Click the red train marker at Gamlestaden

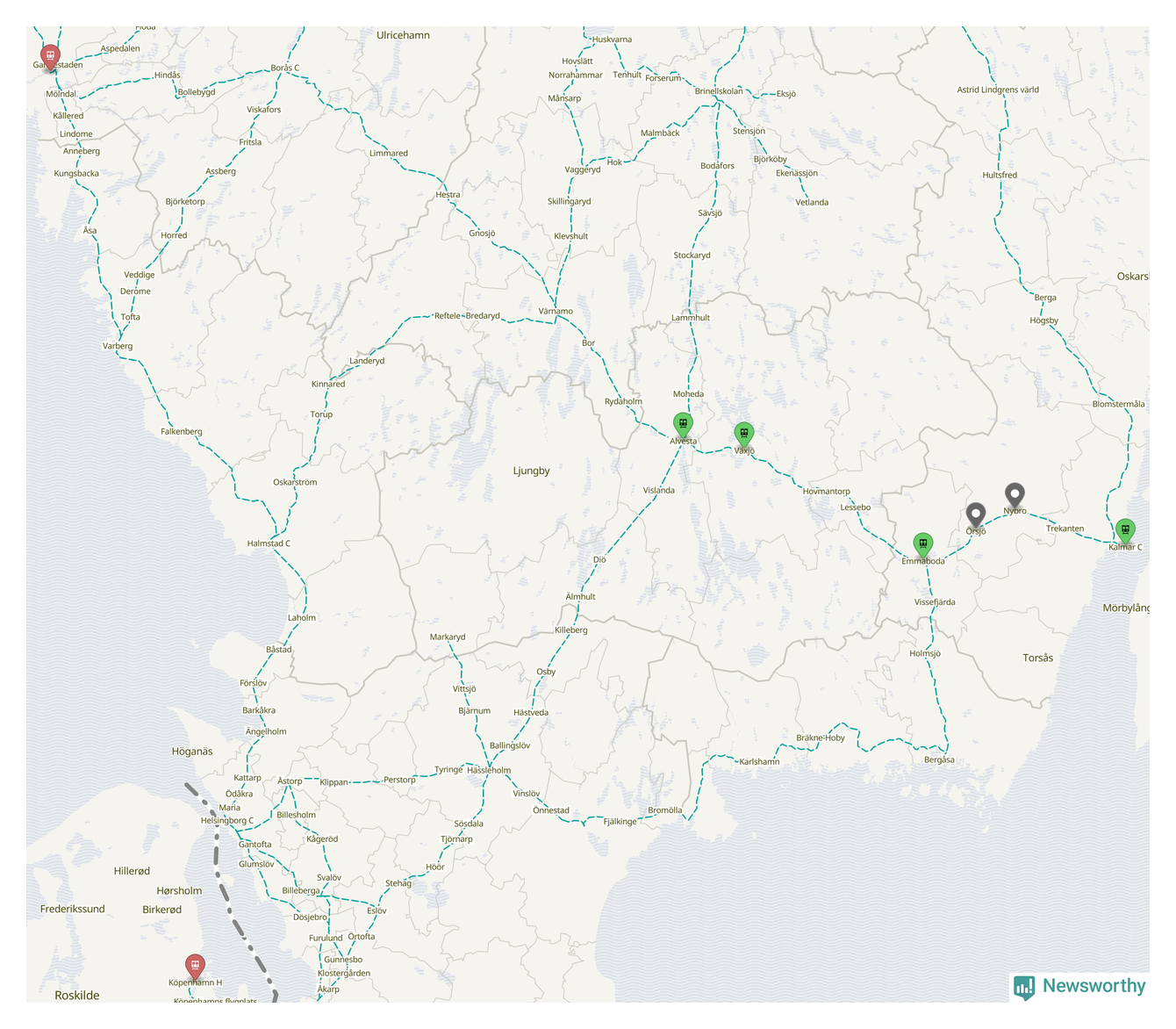tap(51, 57)
